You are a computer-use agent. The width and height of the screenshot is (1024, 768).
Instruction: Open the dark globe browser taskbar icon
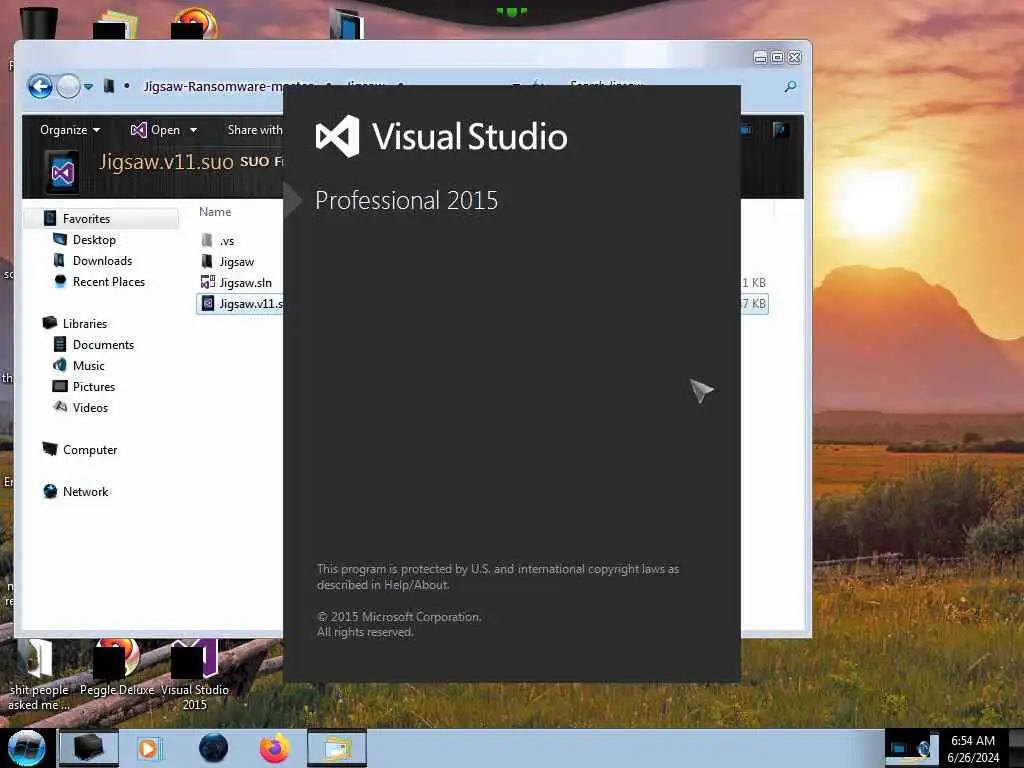pyautogui.click(x=214, y=748)
